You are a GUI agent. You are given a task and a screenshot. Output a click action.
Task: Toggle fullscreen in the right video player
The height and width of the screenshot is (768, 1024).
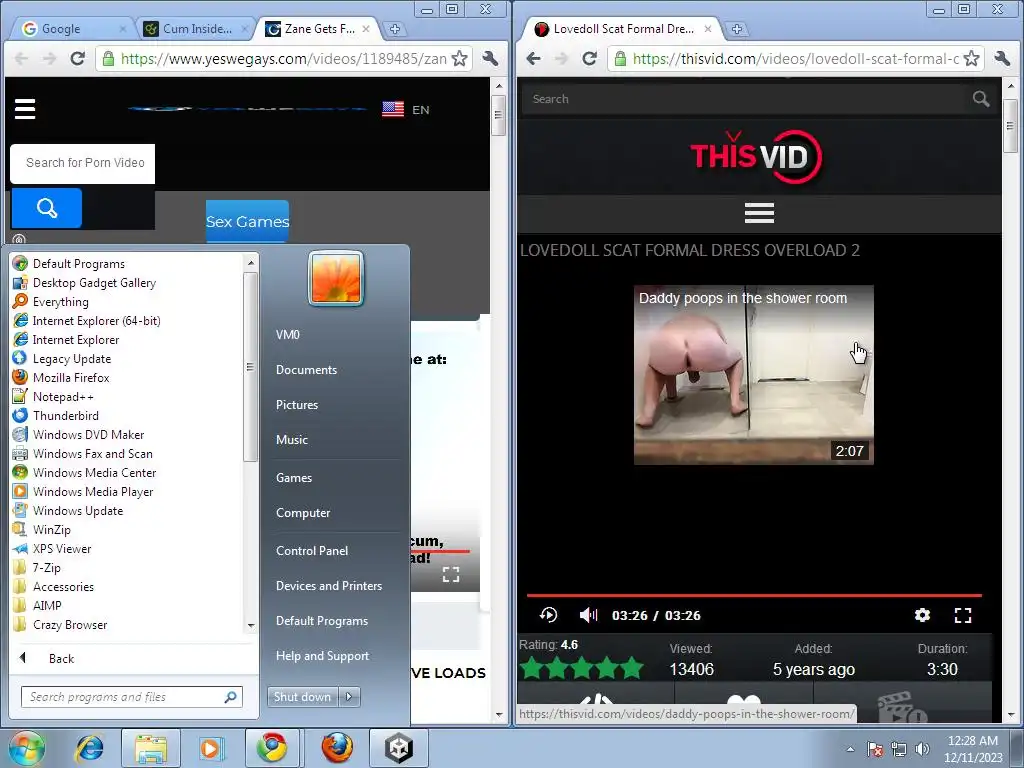tap(963, 615)
